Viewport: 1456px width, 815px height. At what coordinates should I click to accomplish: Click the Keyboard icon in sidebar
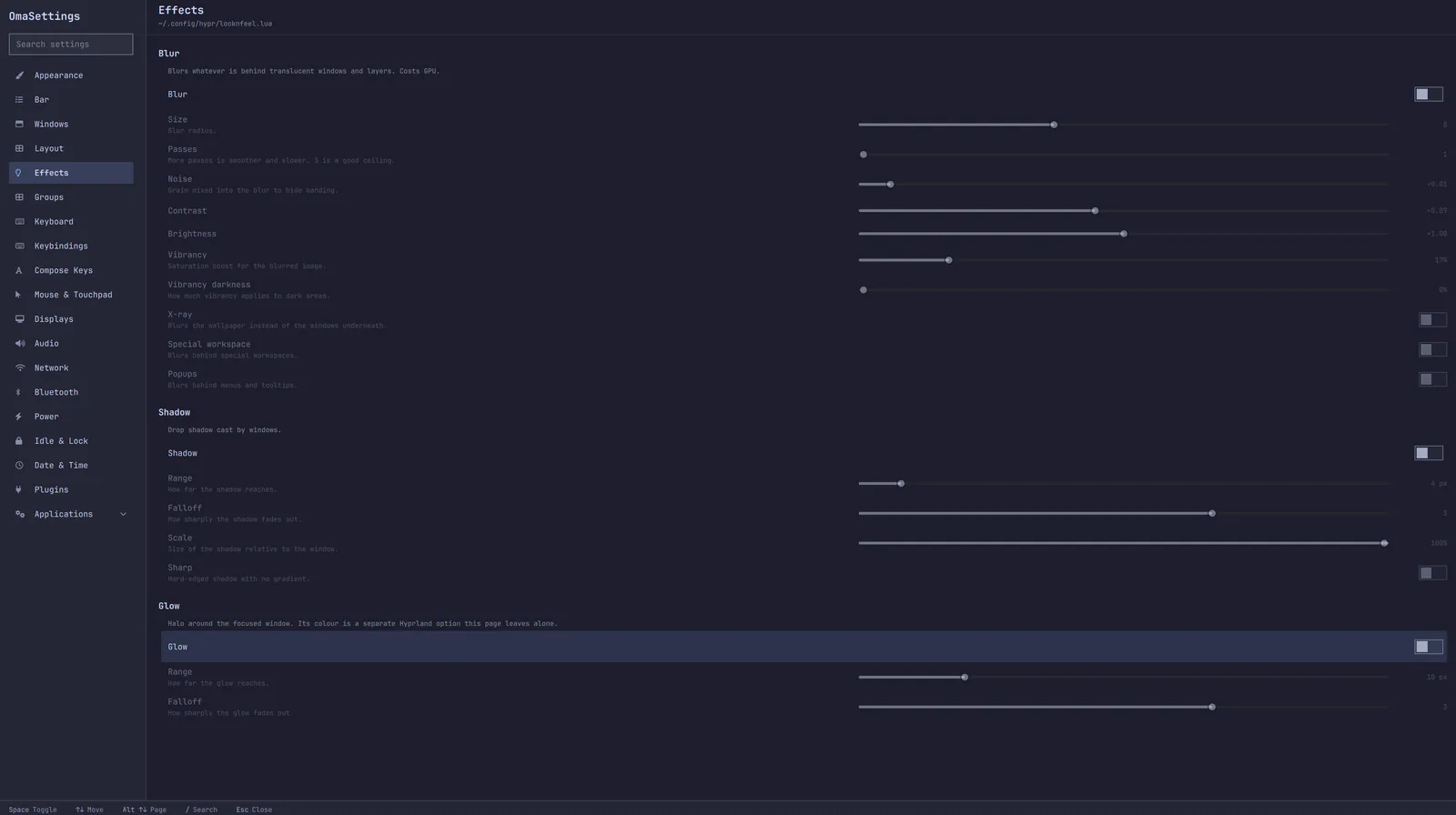click(x=19, y=222)
